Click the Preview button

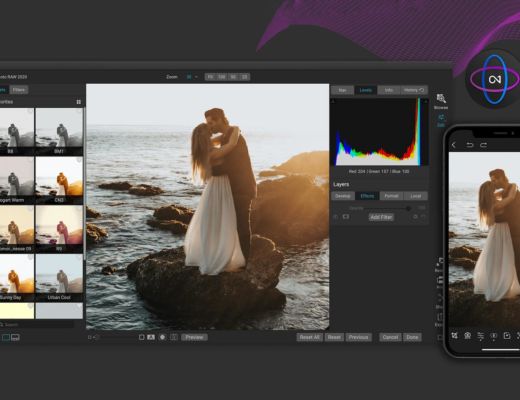click(x=194, y=337)
